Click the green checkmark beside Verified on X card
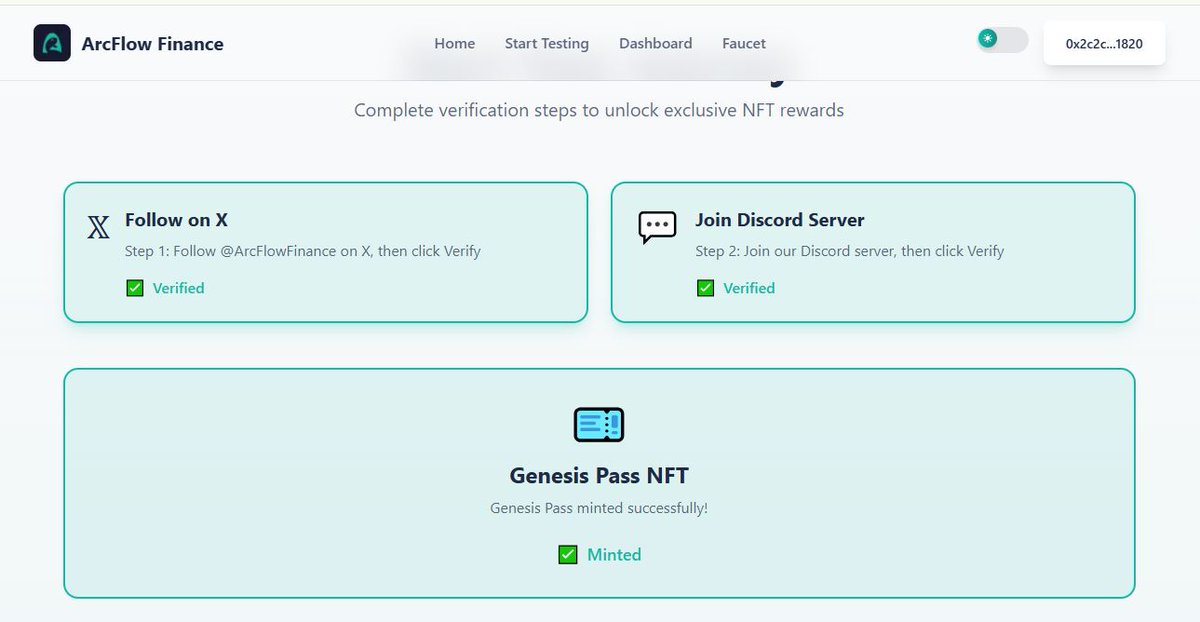 click(x=135, y=288)
